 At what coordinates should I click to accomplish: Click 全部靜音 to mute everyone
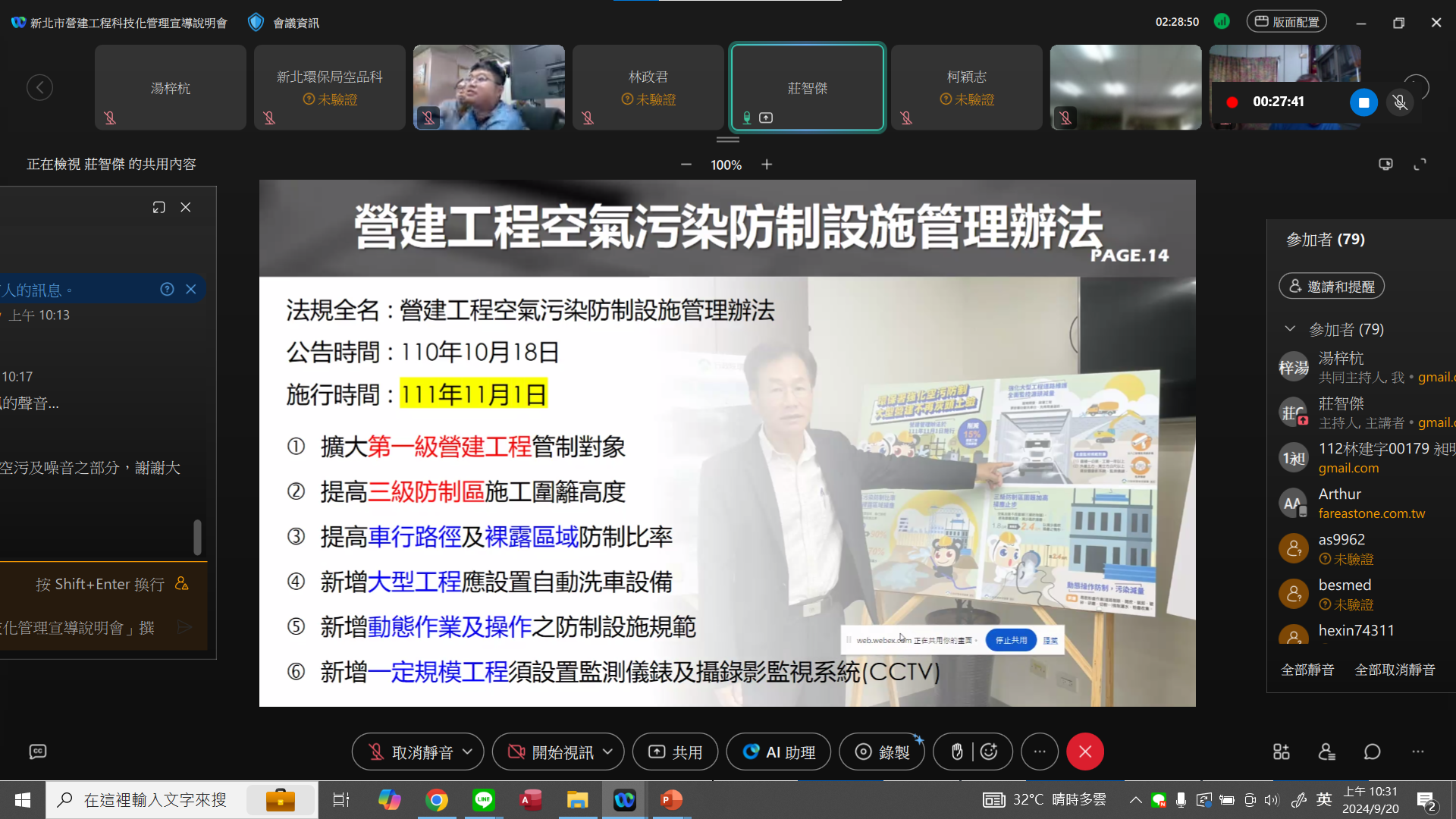[x=1307, y=670]
